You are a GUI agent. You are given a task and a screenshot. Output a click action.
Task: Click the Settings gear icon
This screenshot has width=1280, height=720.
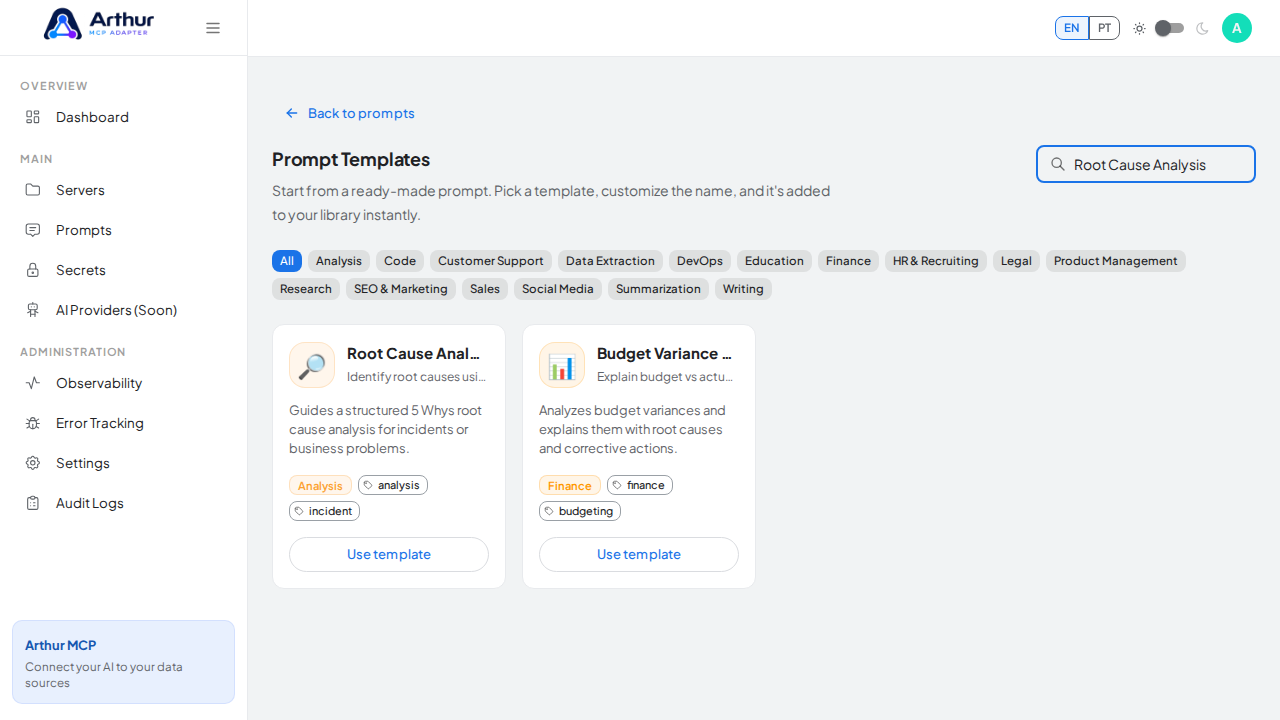pyautogui.click(x=33, y=463)
